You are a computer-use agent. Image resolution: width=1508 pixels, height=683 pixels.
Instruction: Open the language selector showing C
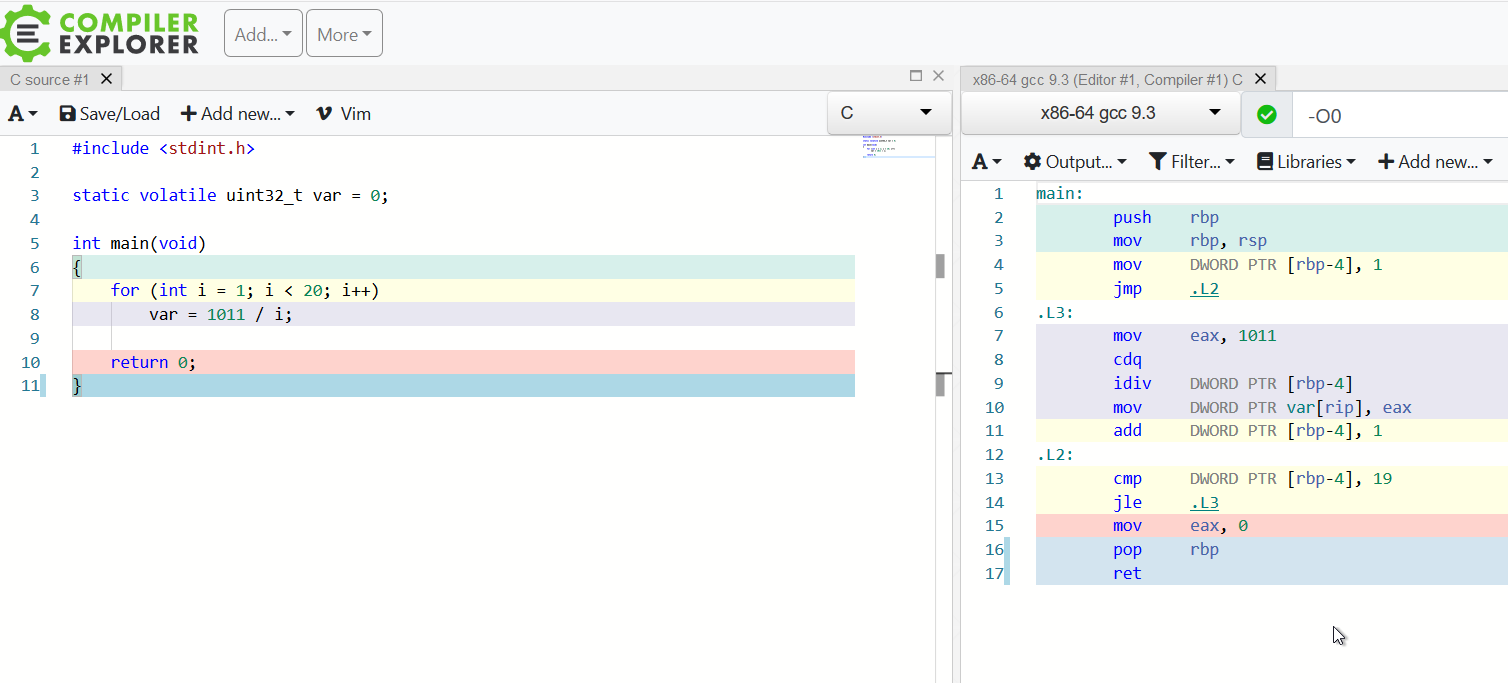tap(888, 113)
